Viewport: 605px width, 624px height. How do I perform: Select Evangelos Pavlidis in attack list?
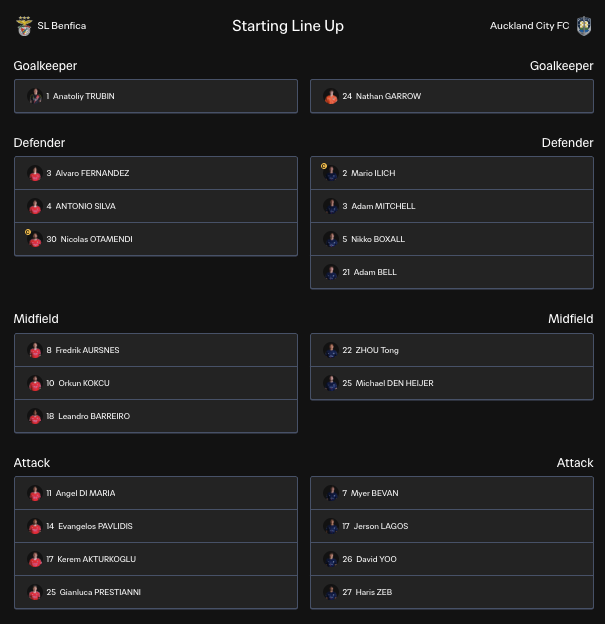(156, 526)
